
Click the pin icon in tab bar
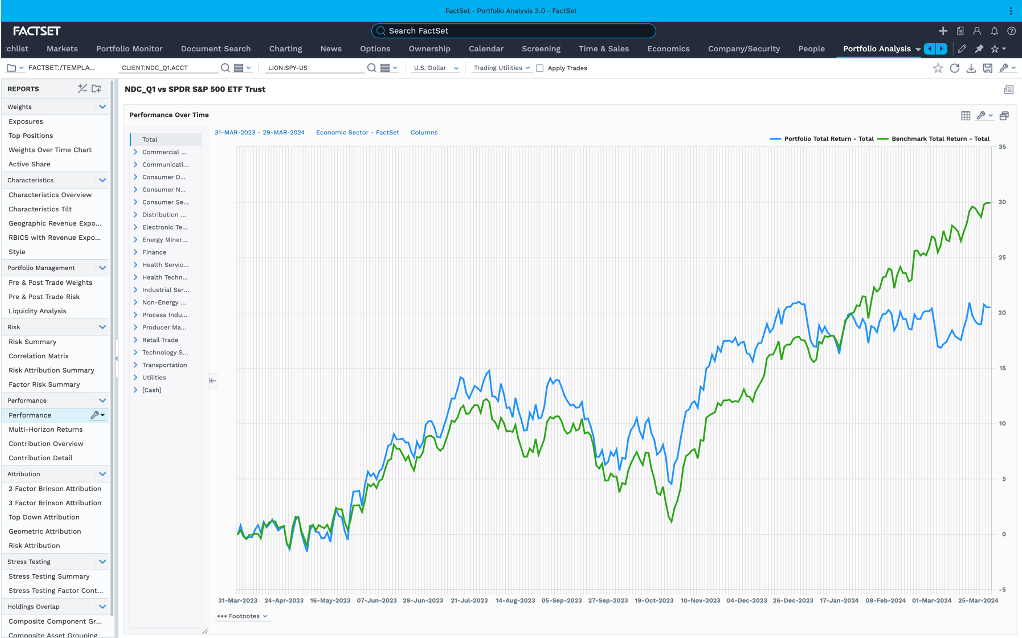(978, 49)
